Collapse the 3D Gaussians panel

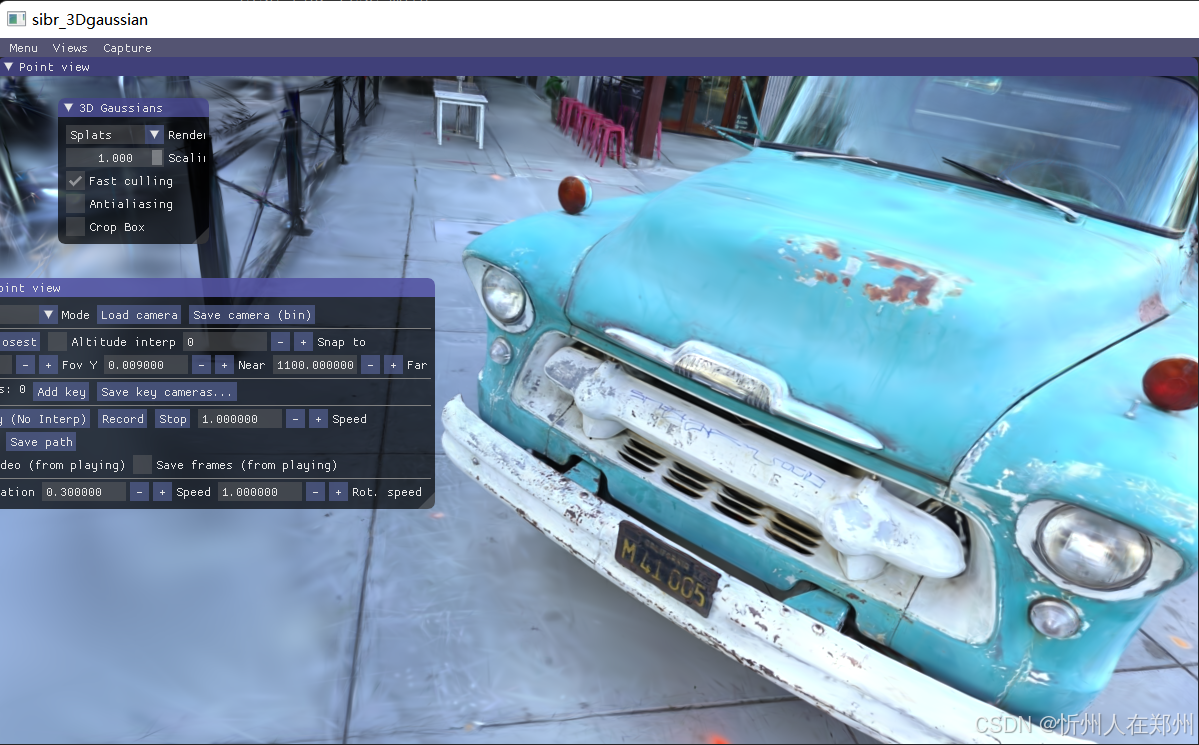pos(68,108)
